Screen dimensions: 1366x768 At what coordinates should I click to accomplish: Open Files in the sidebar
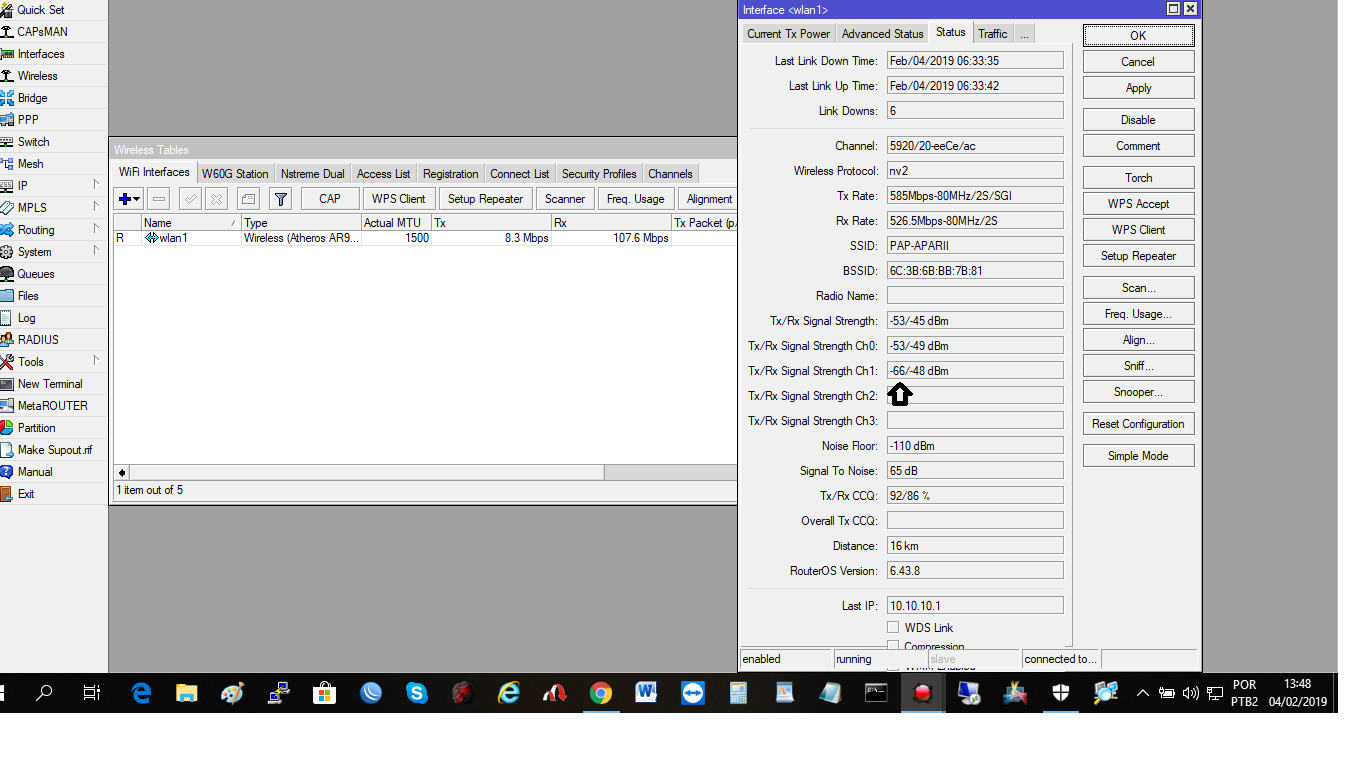point(28,296)
